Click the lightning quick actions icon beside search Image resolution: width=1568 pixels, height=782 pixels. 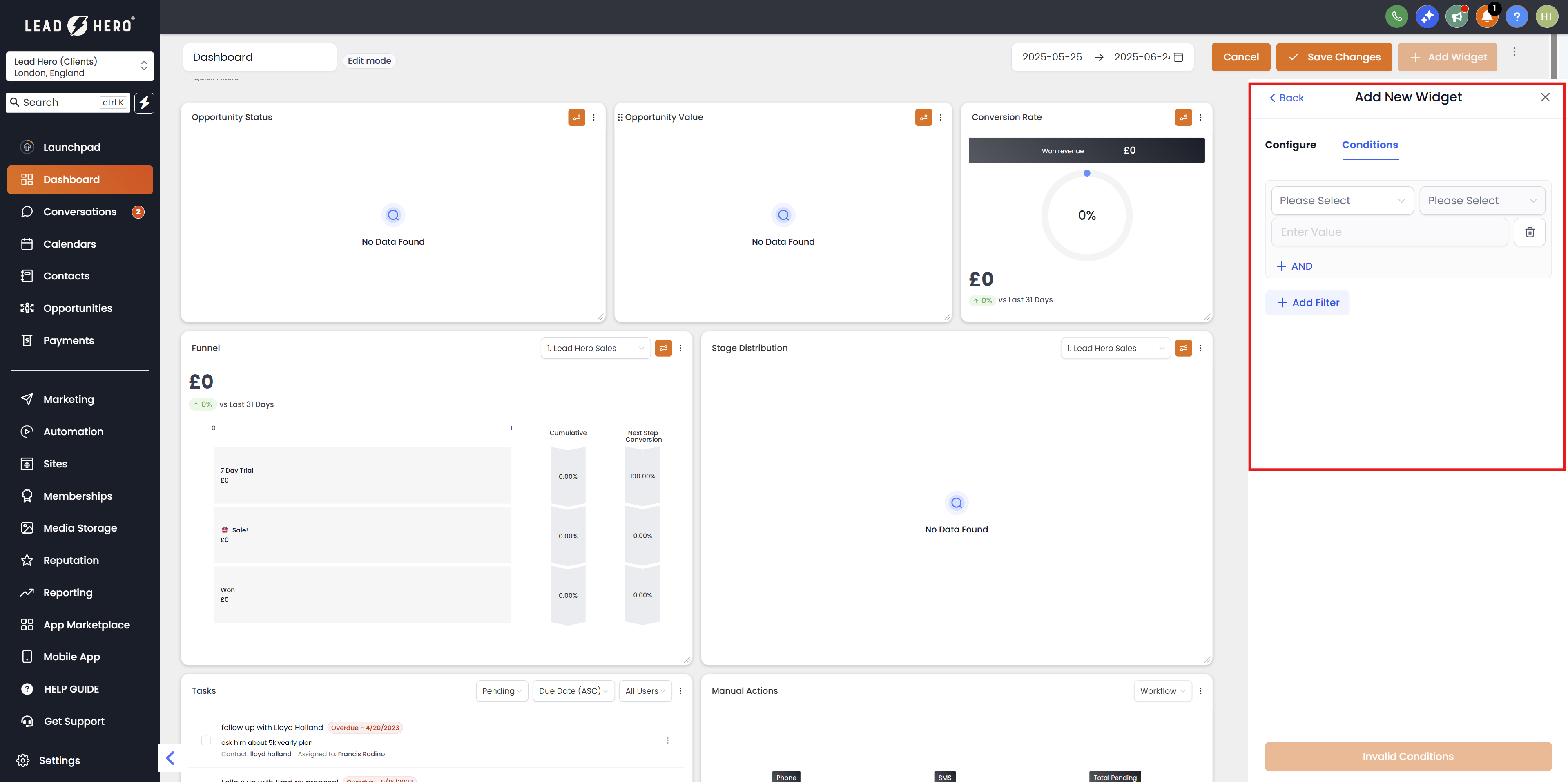tap(144, 102)
